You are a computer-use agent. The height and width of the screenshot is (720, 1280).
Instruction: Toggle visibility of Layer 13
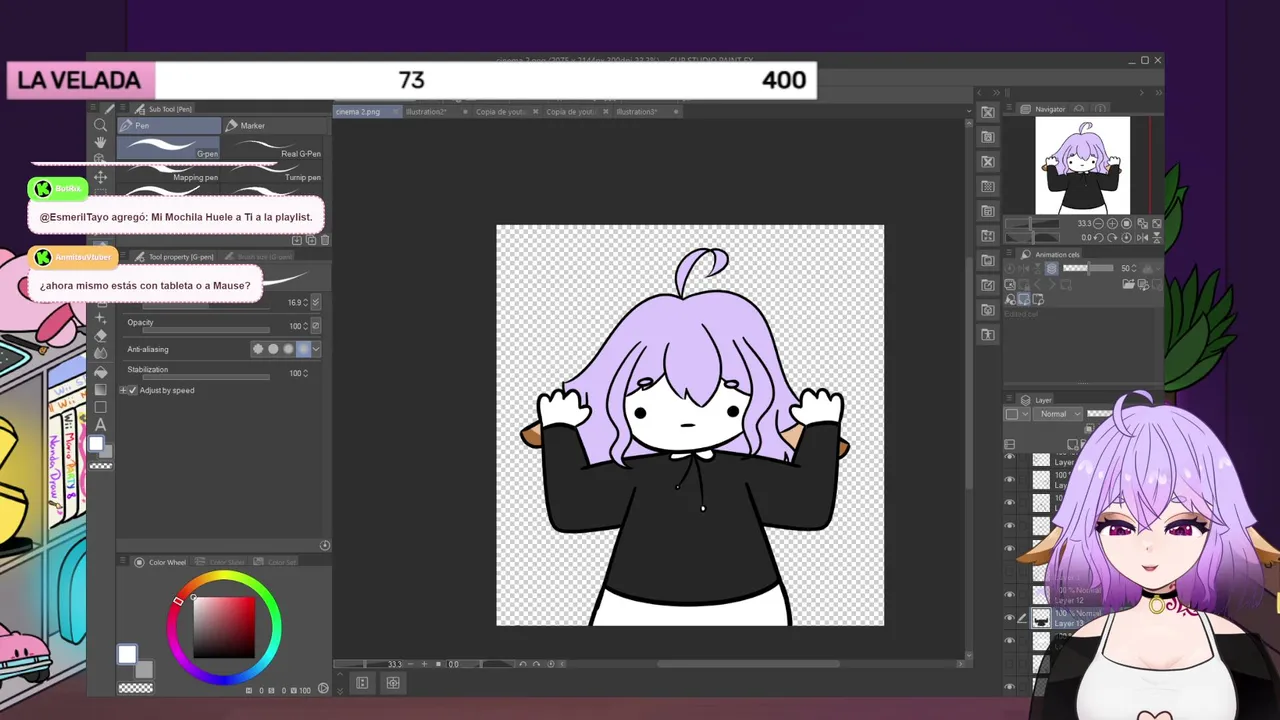click(1009, 618)
